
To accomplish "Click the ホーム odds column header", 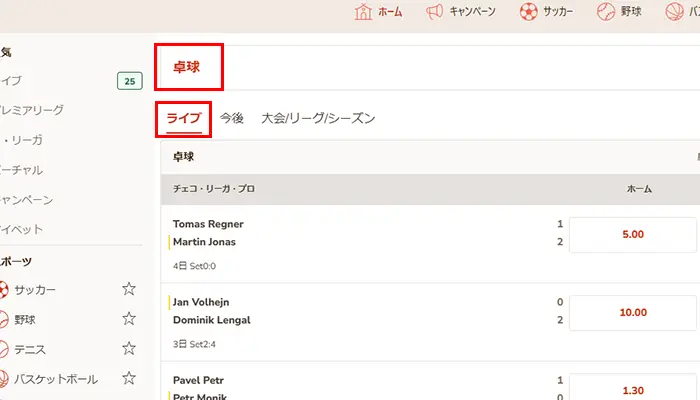I will (x=639, y=189).
